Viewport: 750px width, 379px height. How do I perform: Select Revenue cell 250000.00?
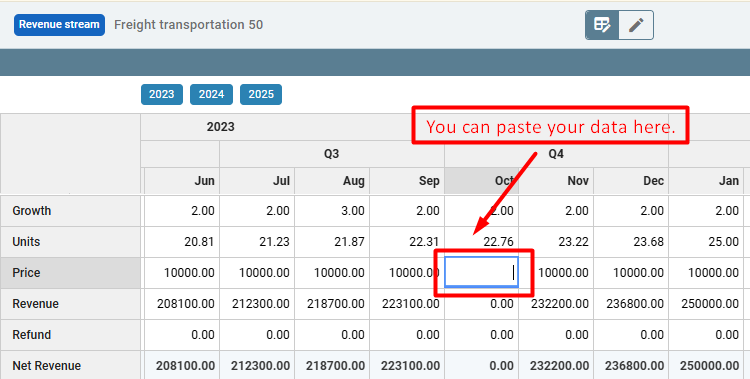(x=706, y=304)
